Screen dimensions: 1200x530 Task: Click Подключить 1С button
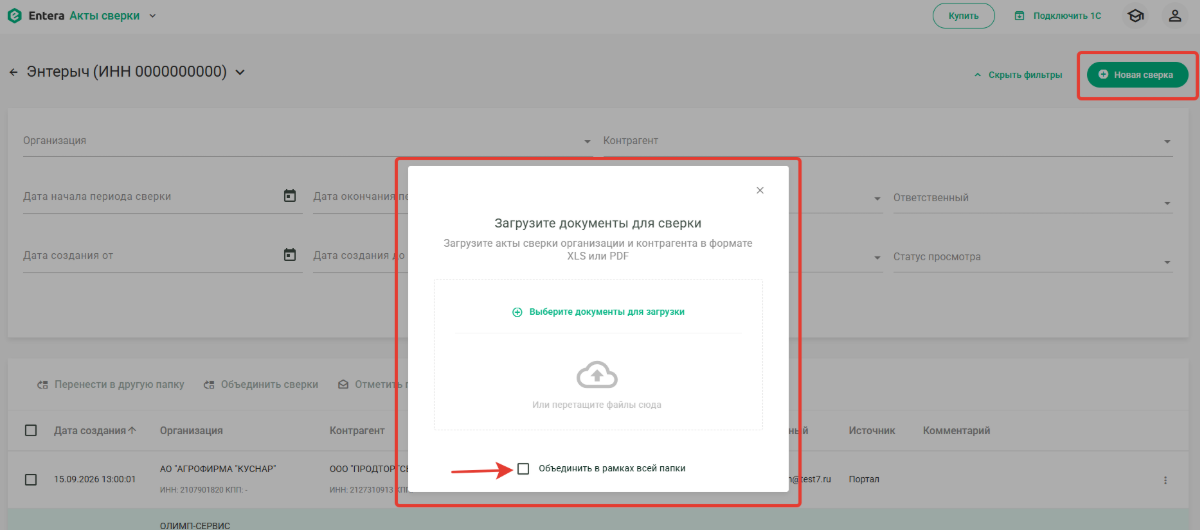click(x=1059, y=16)
